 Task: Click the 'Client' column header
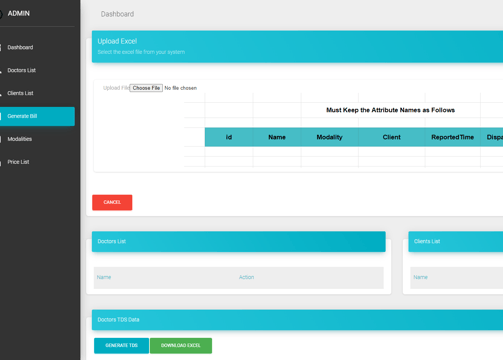click(x=392, y=137)
